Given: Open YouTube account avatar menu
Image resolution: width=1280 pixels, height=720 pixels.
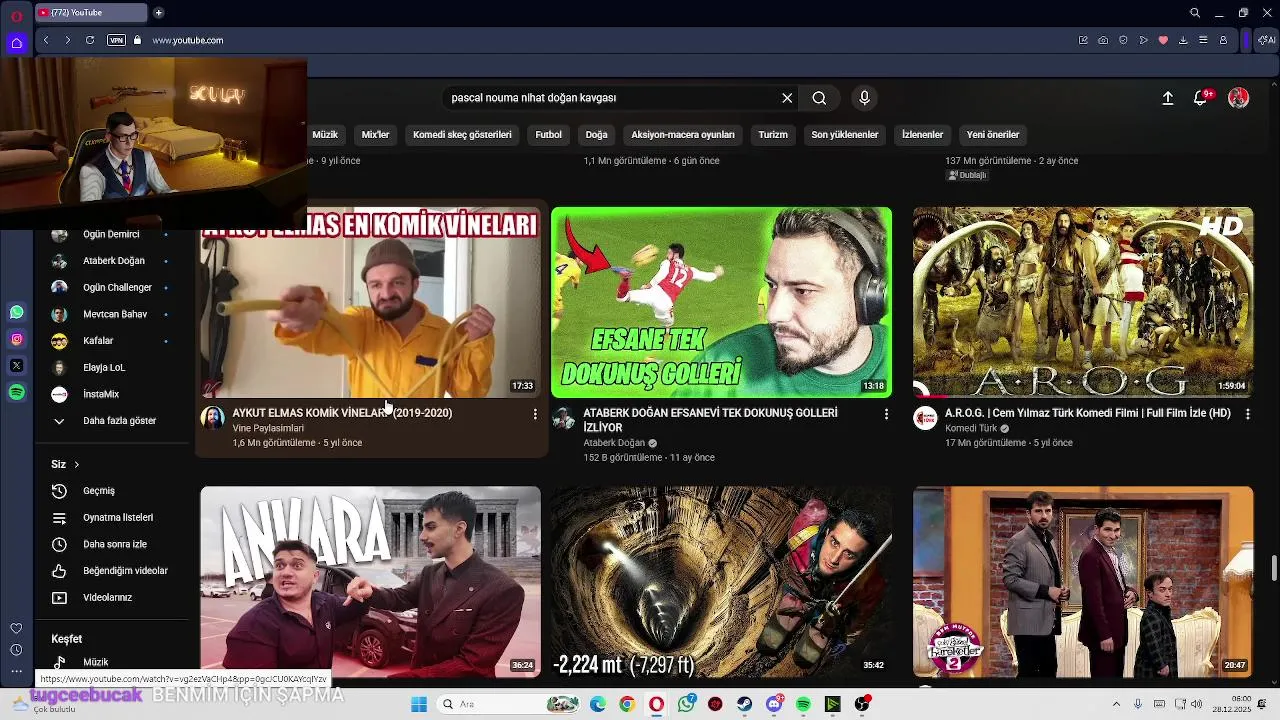Looking at the screenshot, I should click(x=1239, y=98).
